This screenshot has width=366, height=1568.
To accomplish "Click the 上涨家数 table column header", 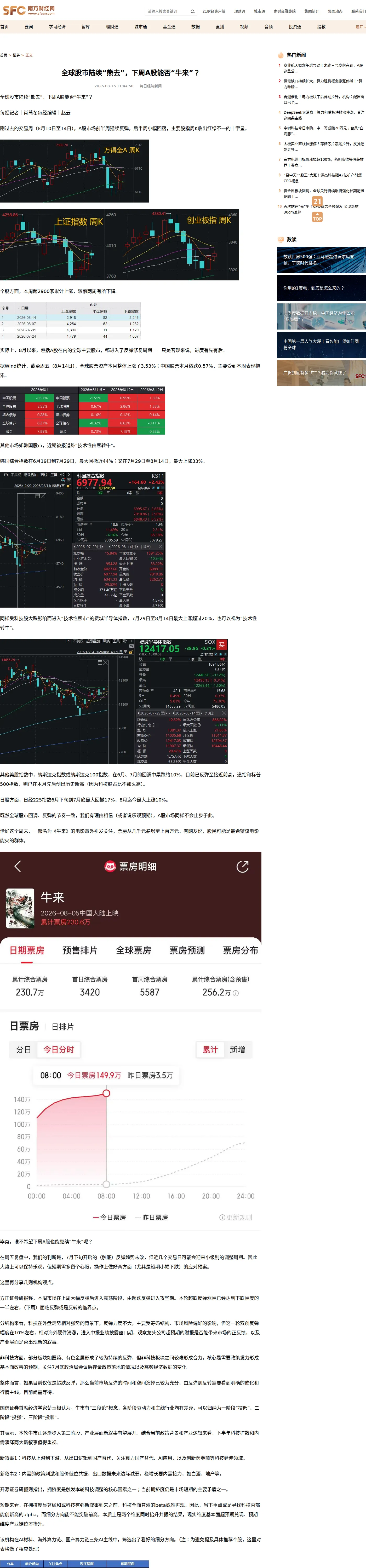I will coord(68,311).
